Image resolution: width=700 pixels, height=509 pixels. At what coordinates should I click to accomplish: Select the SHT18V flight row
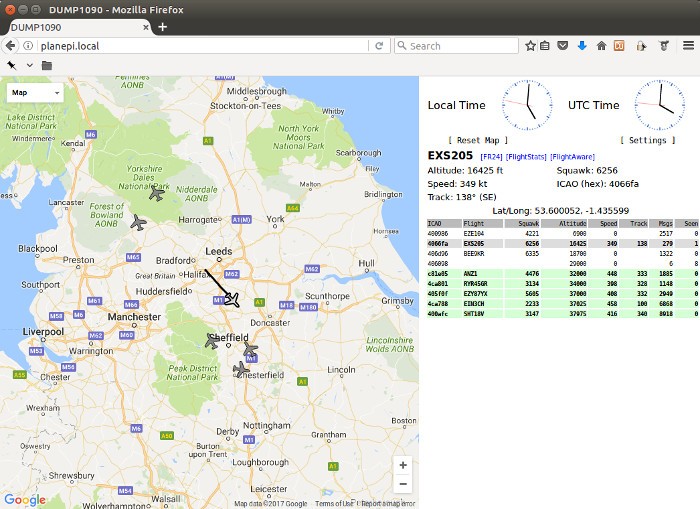[x=563, y=314]
